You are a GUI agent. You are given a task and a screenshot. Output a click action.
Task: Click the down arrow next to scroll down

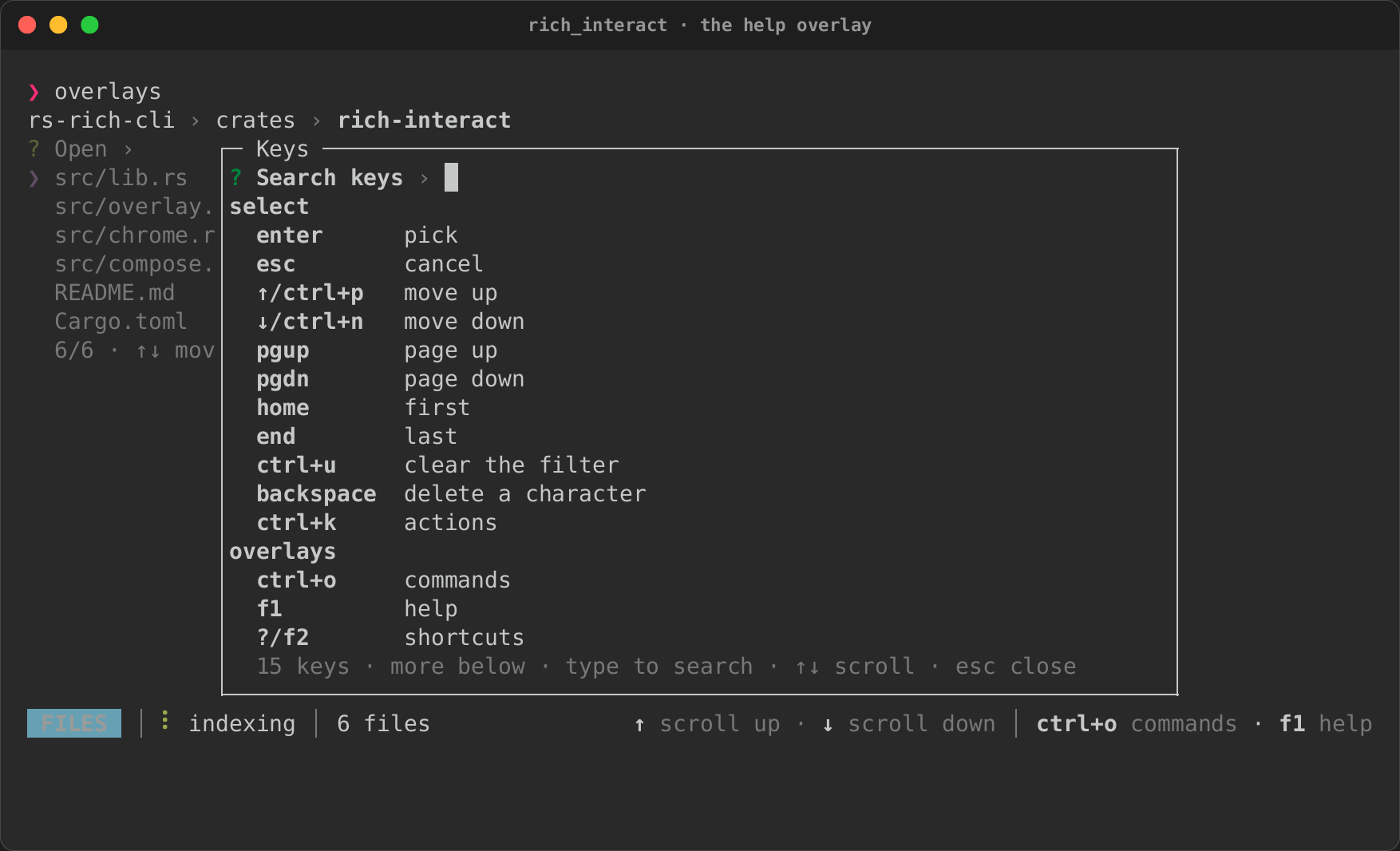click(828, 724)
